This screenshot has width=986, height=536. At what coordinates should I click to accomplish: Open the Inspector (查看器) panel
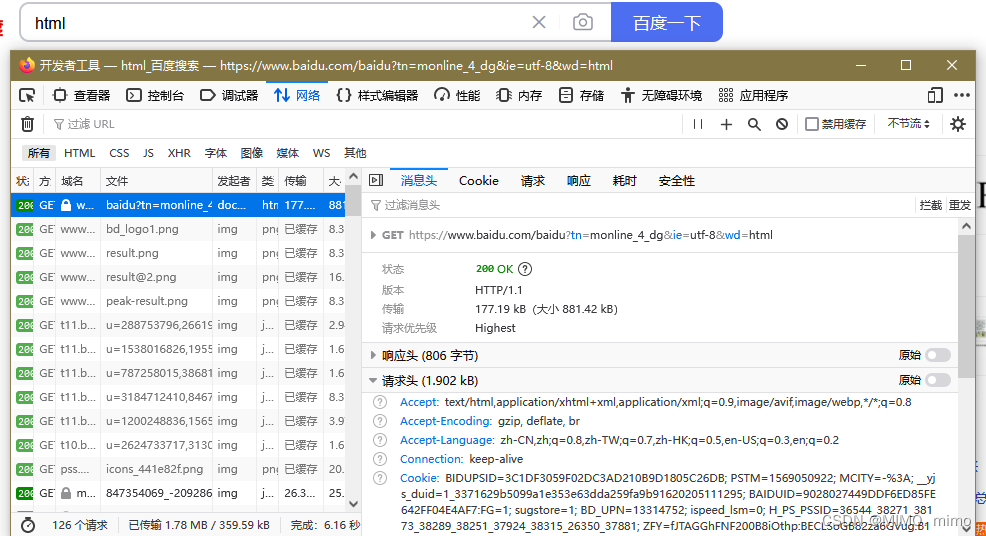[x=82, y=96]
